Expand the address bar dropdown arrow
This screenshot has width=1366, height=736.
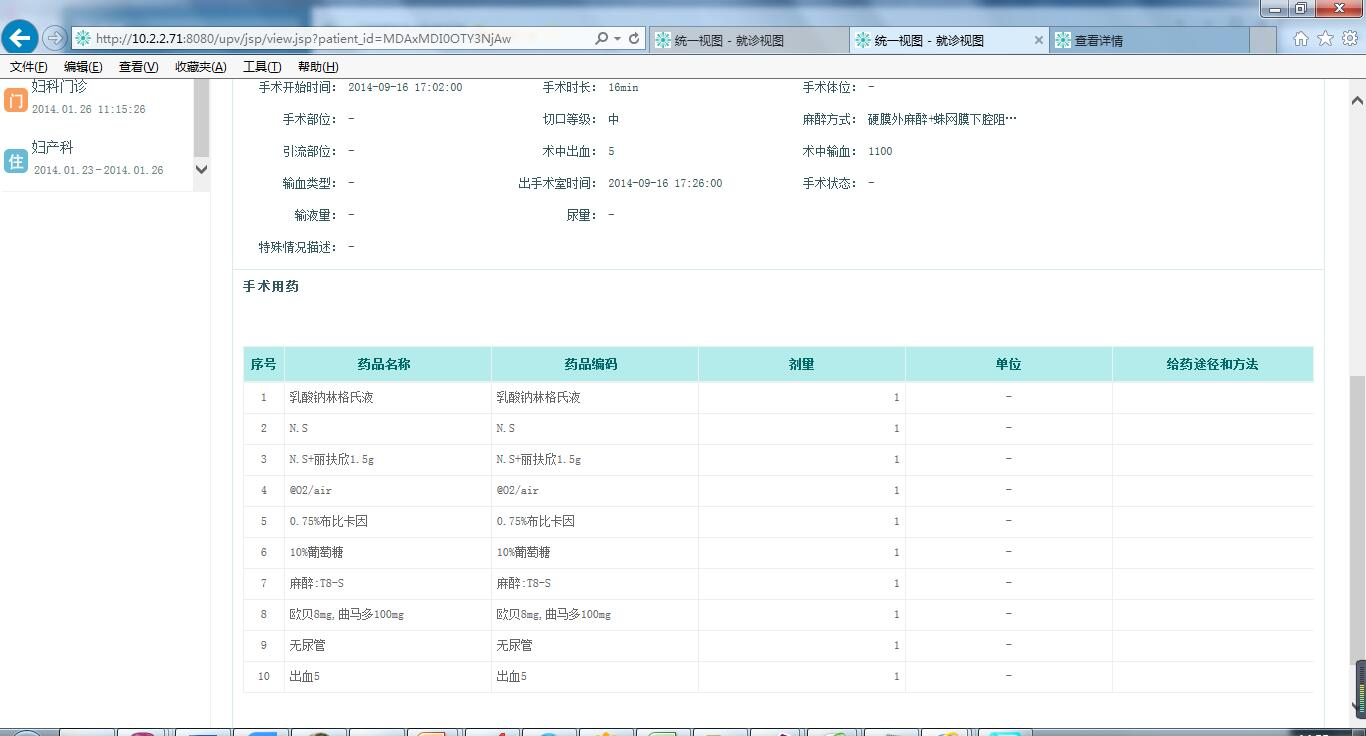pos(618,38)
